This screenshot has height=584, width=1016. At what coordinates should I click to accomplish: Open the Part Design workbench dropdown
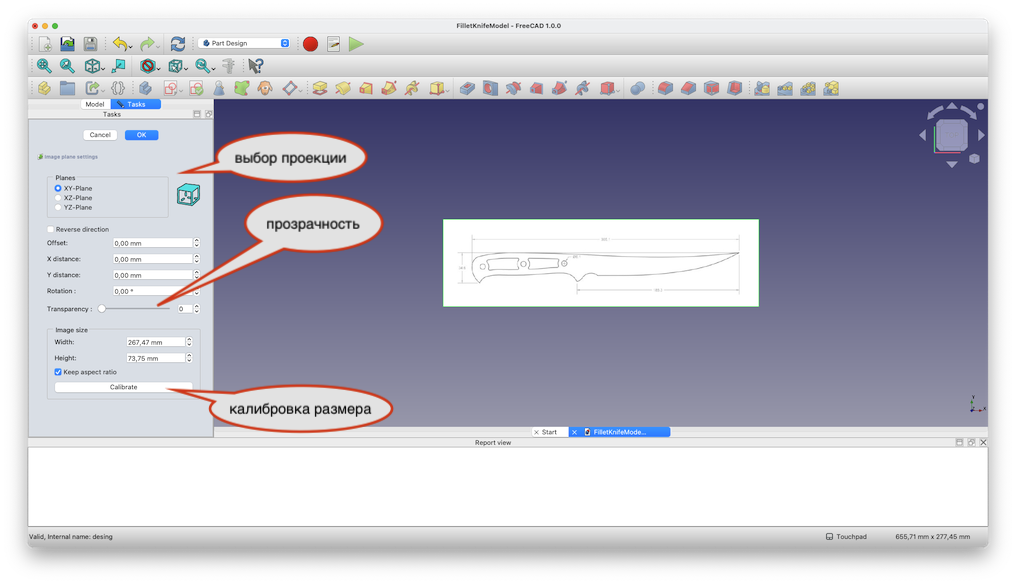click(245, 44)
